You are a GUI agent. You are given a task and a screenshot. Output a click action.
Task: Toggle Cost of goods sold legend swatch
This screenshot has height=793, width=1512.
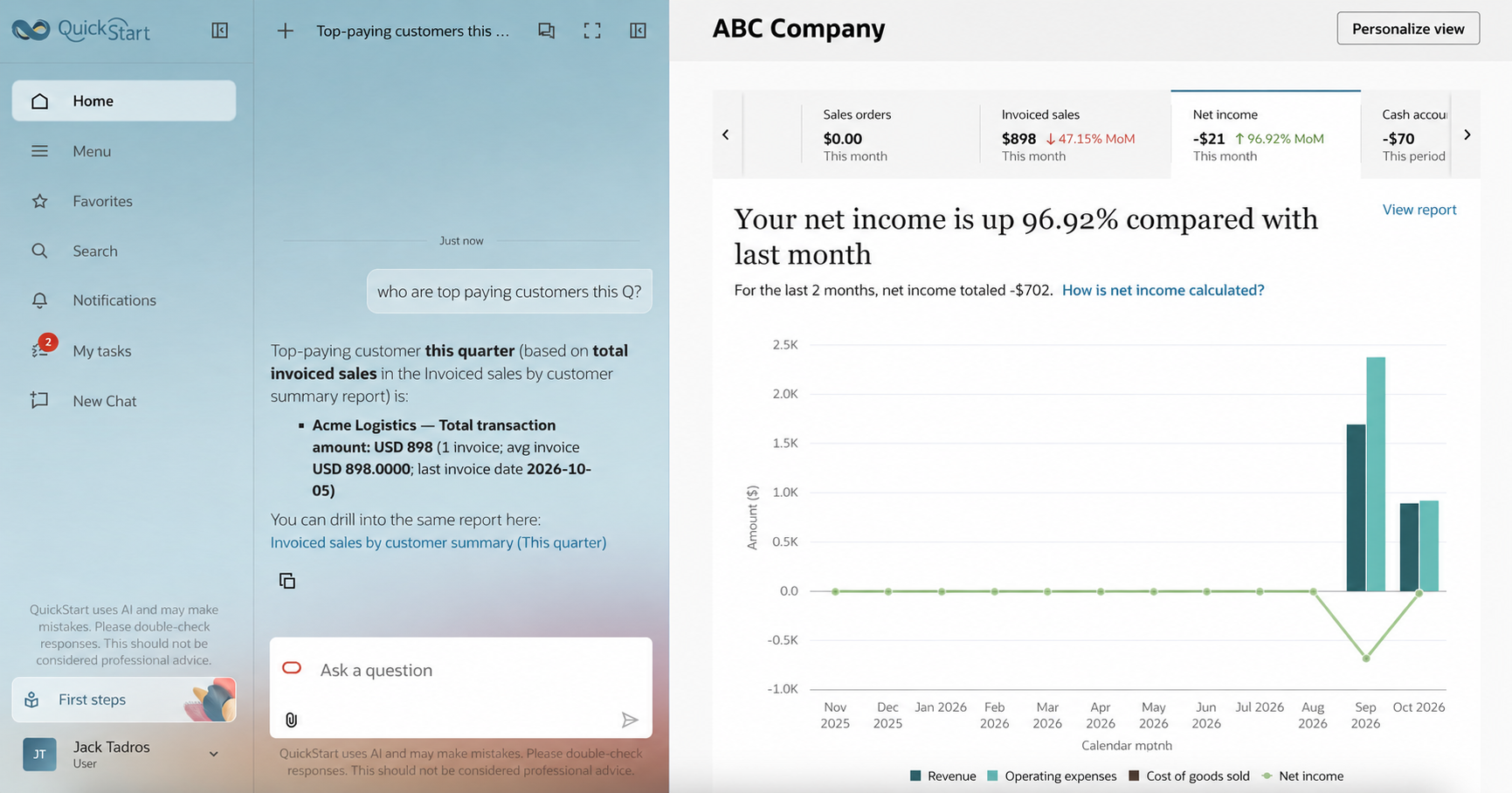(x=1134, y=776)
